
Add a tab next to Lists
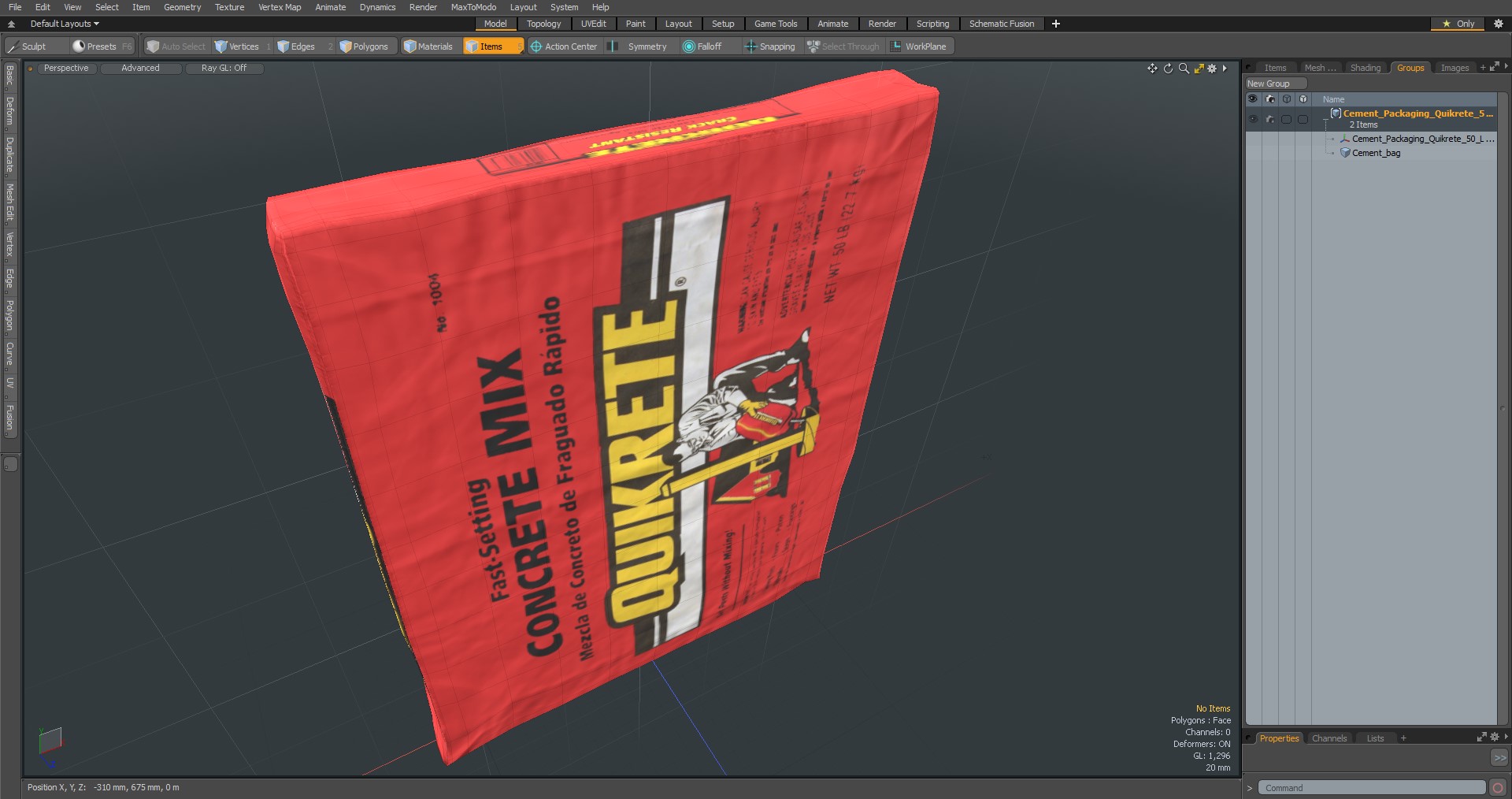[x=1403, y=738]
